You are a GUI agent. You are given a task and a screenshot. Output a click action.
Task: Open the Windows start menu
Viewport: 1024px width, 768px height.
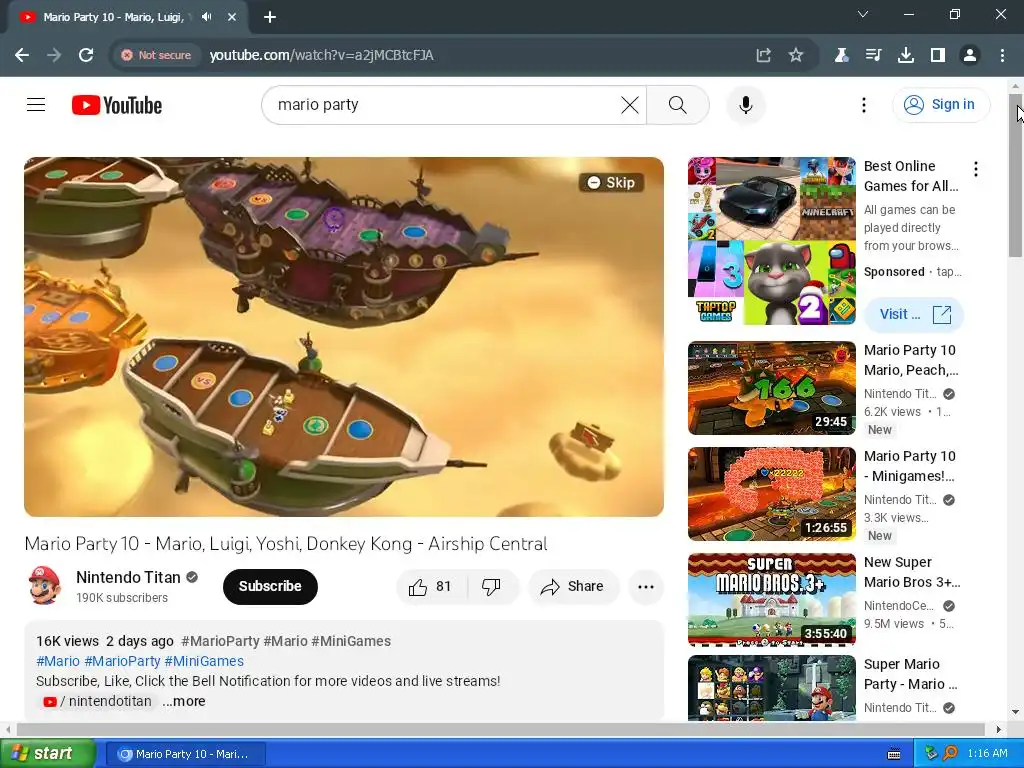click(47, 754)
